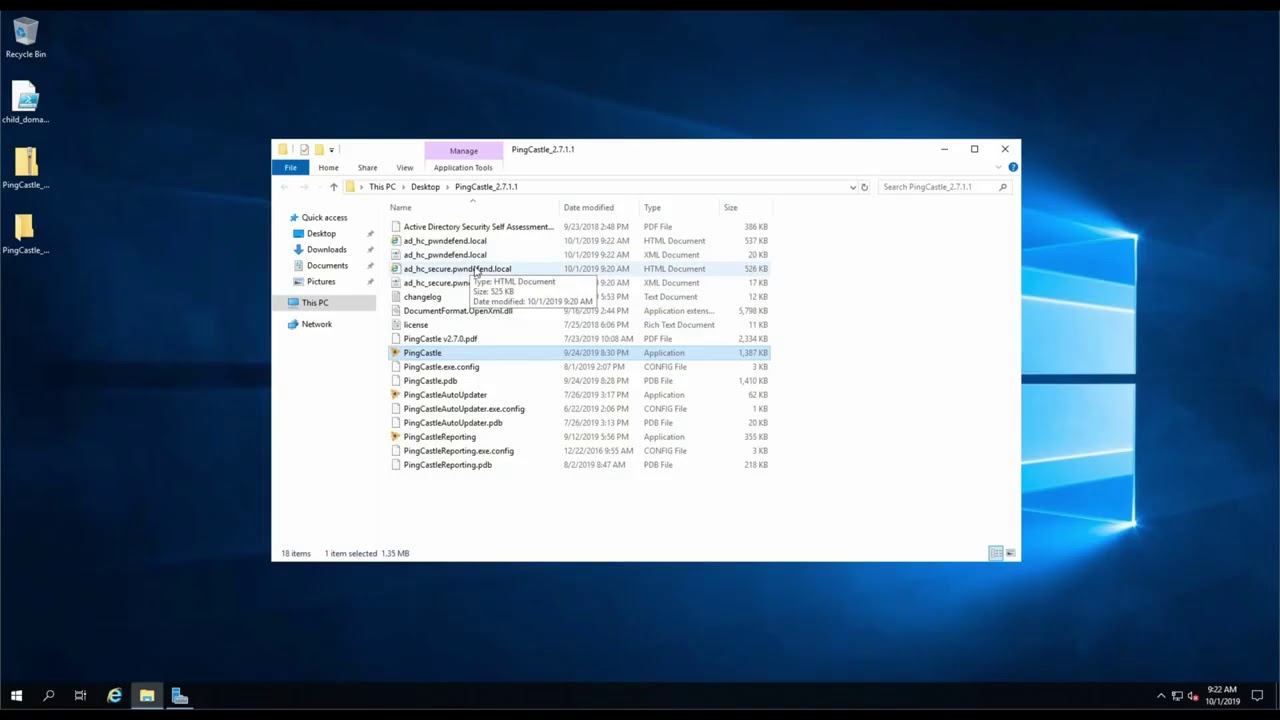Open Task View on the taskbar

(80, 696)
